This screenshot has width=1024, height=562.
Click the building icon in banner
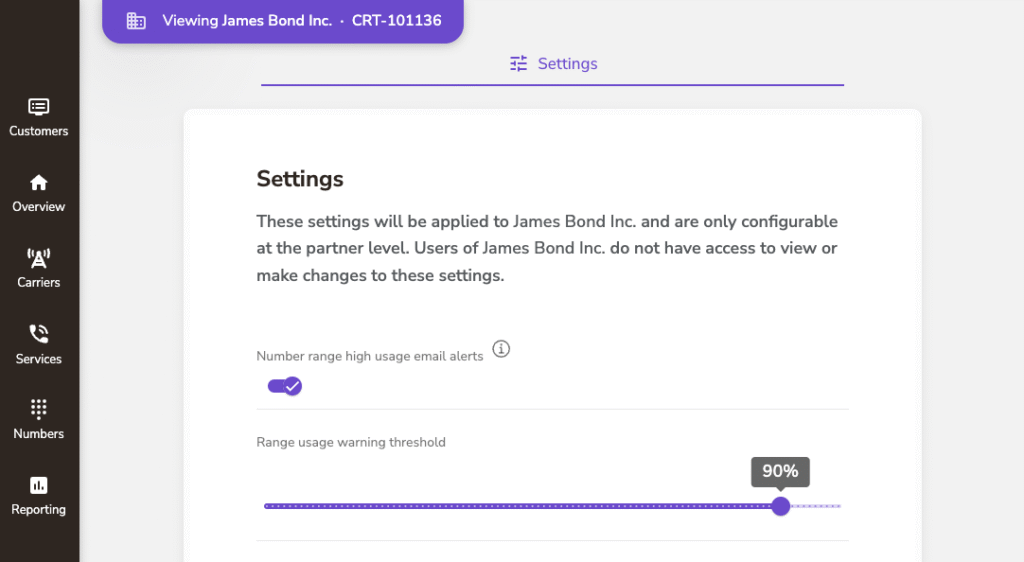[136, 21]
